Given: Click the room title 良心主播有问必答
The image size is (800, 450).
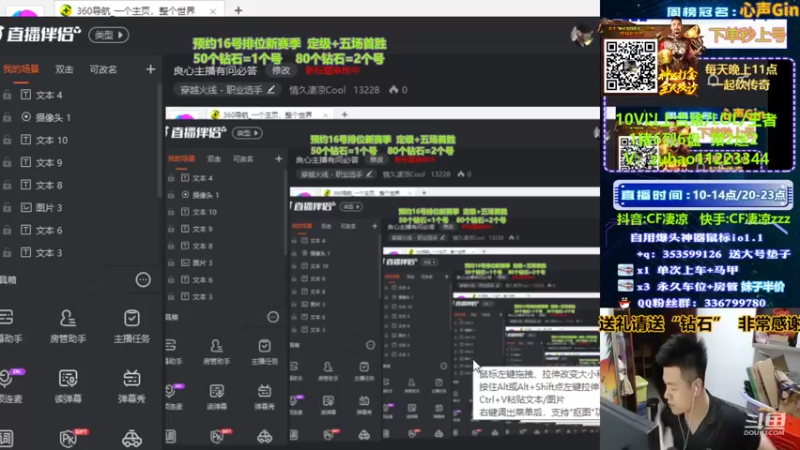Looking at the screenshot, I should 215,70.
